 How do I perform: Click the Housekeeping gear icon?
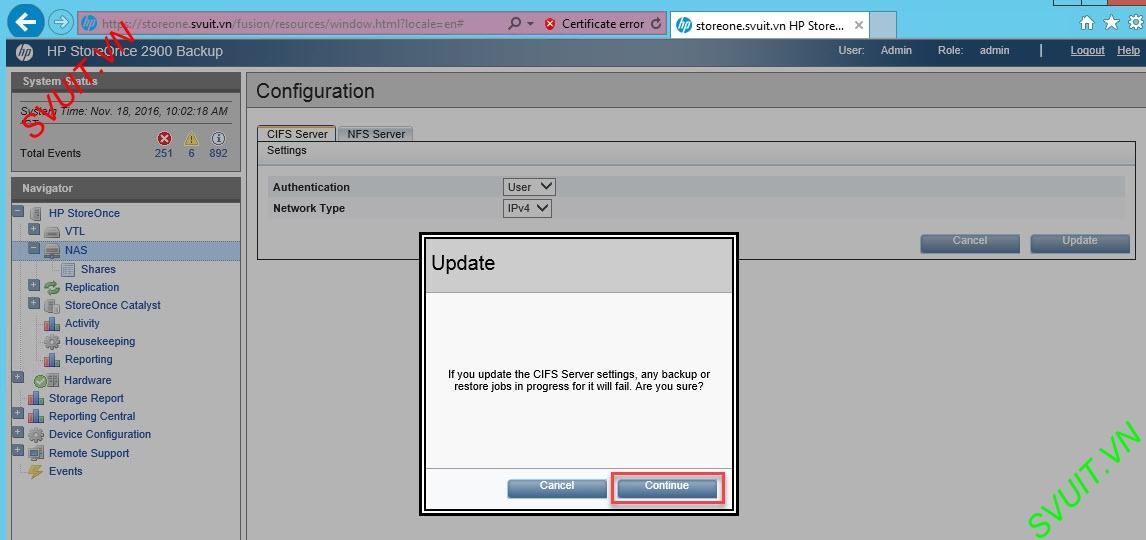point(52,341)
